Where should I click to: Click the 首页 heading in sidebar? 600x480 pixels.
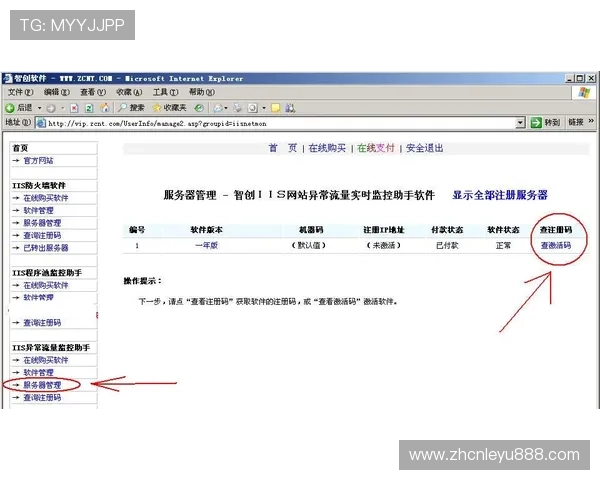(20, 148)
